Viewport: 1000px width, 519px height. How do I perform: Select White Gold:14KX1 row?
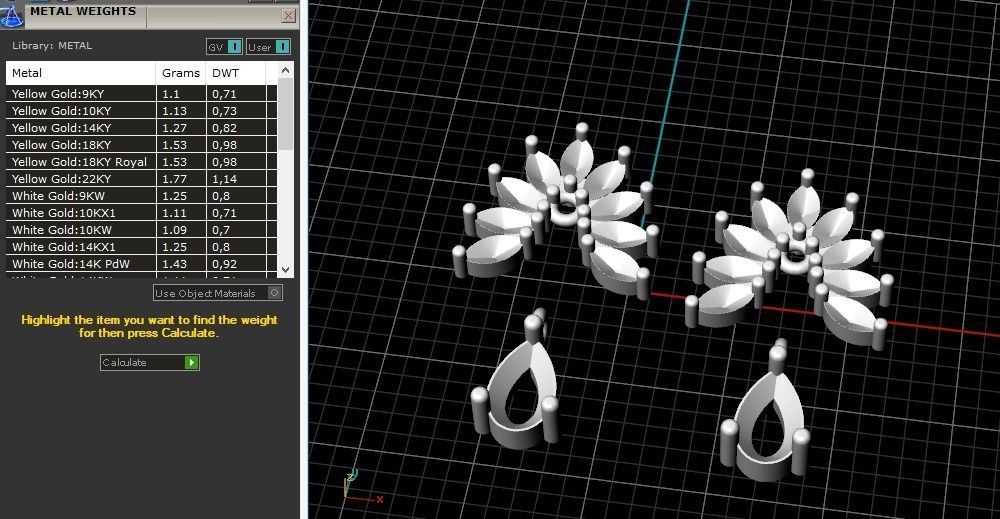142,247
